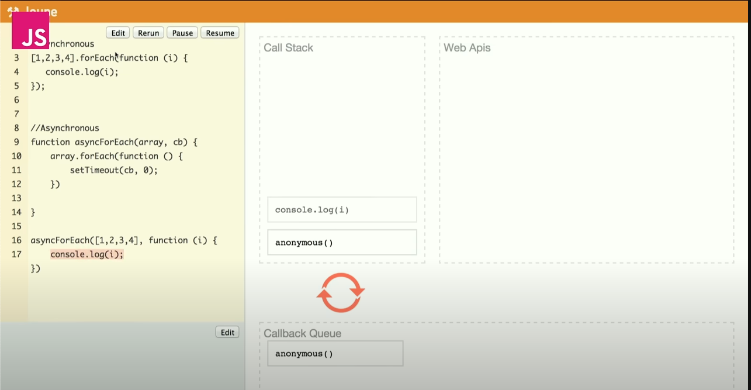Click line number 9 in the gutter

coord(17,142)
